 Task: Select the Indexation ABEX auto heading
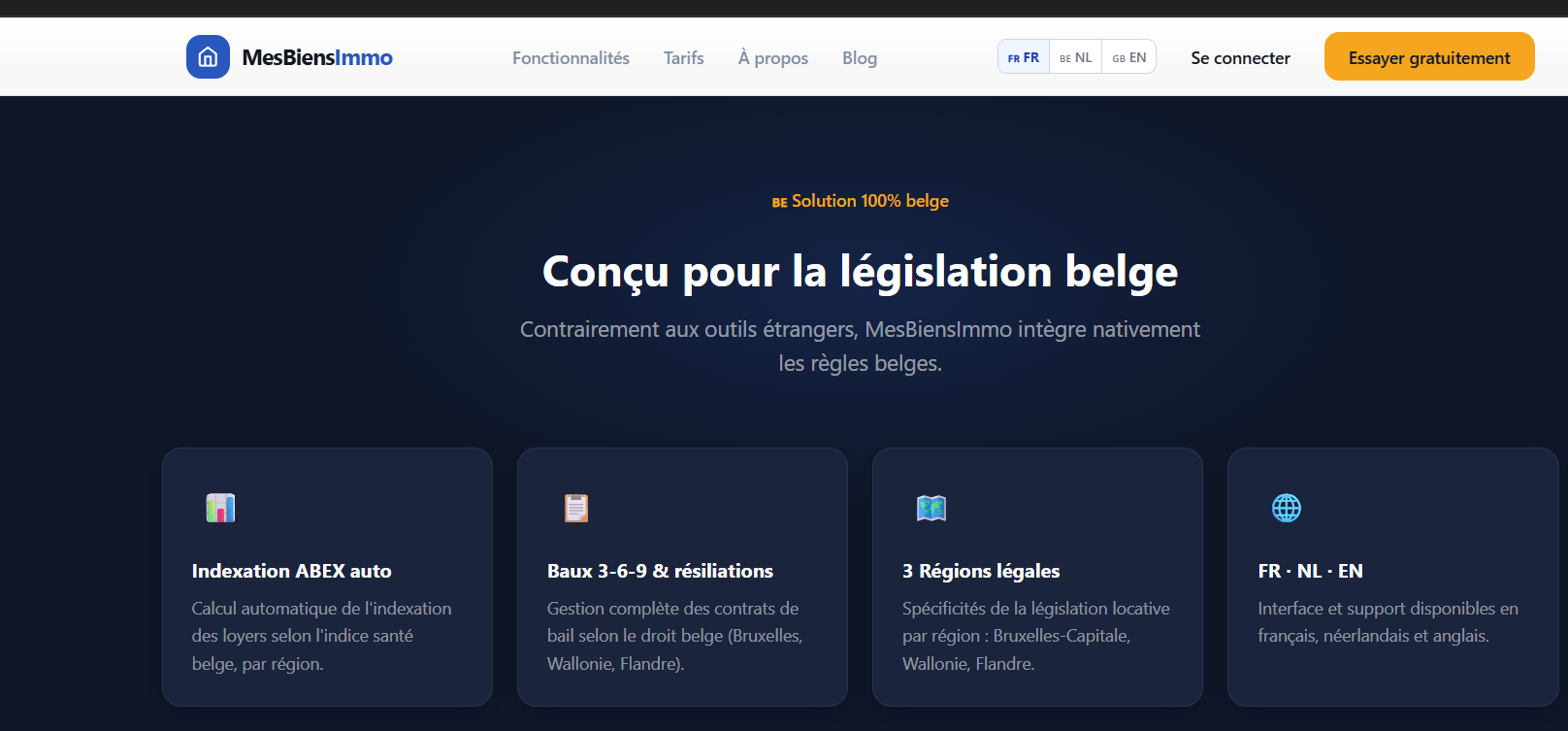292,571
